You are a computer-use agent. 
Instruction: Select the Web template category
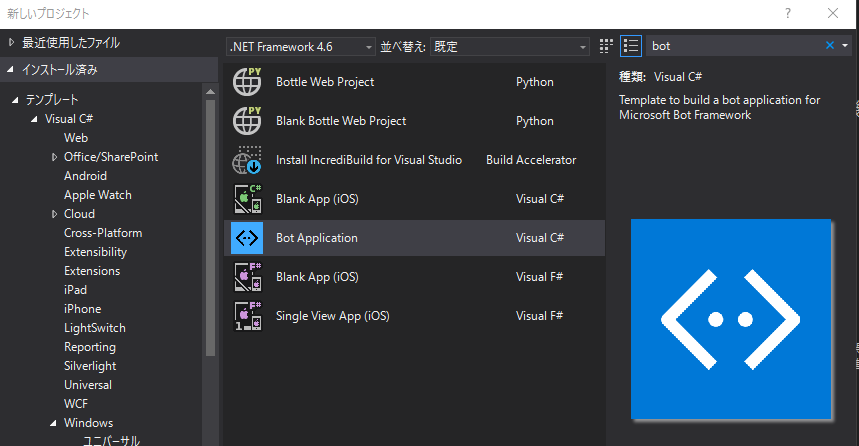pyautogui.click(x=76, y=138)
